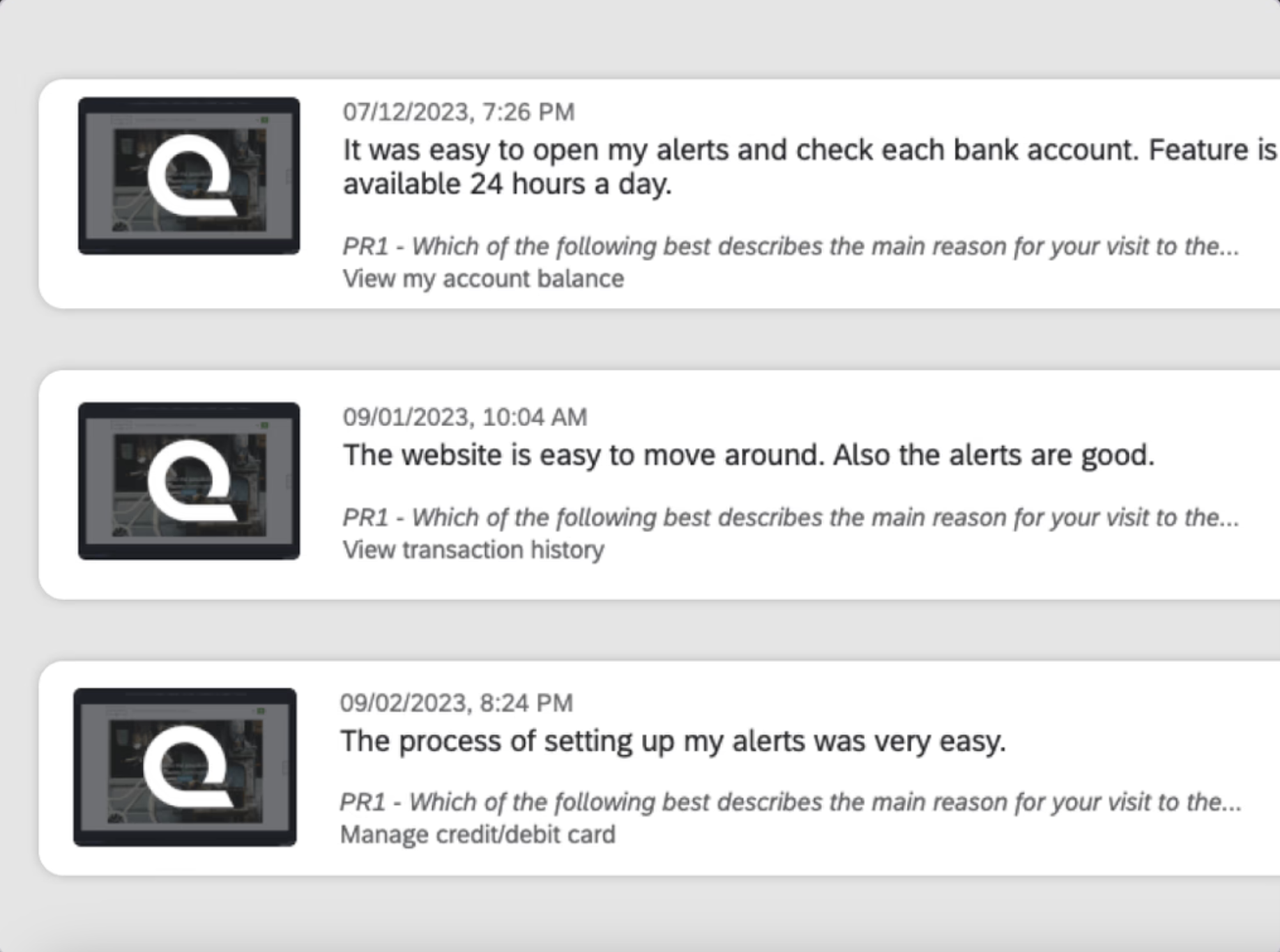This screenshot has height=952, width=1280.
Task: Click the logo icon on the 09/02/2023 feedback thumbnail
Action: click(185, 767)
